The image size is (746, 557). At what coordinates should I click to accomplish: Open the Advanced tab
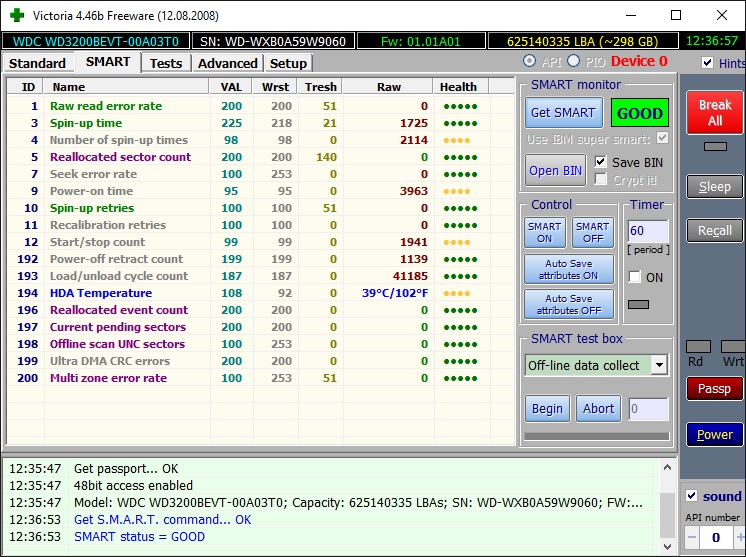[227, 63]
